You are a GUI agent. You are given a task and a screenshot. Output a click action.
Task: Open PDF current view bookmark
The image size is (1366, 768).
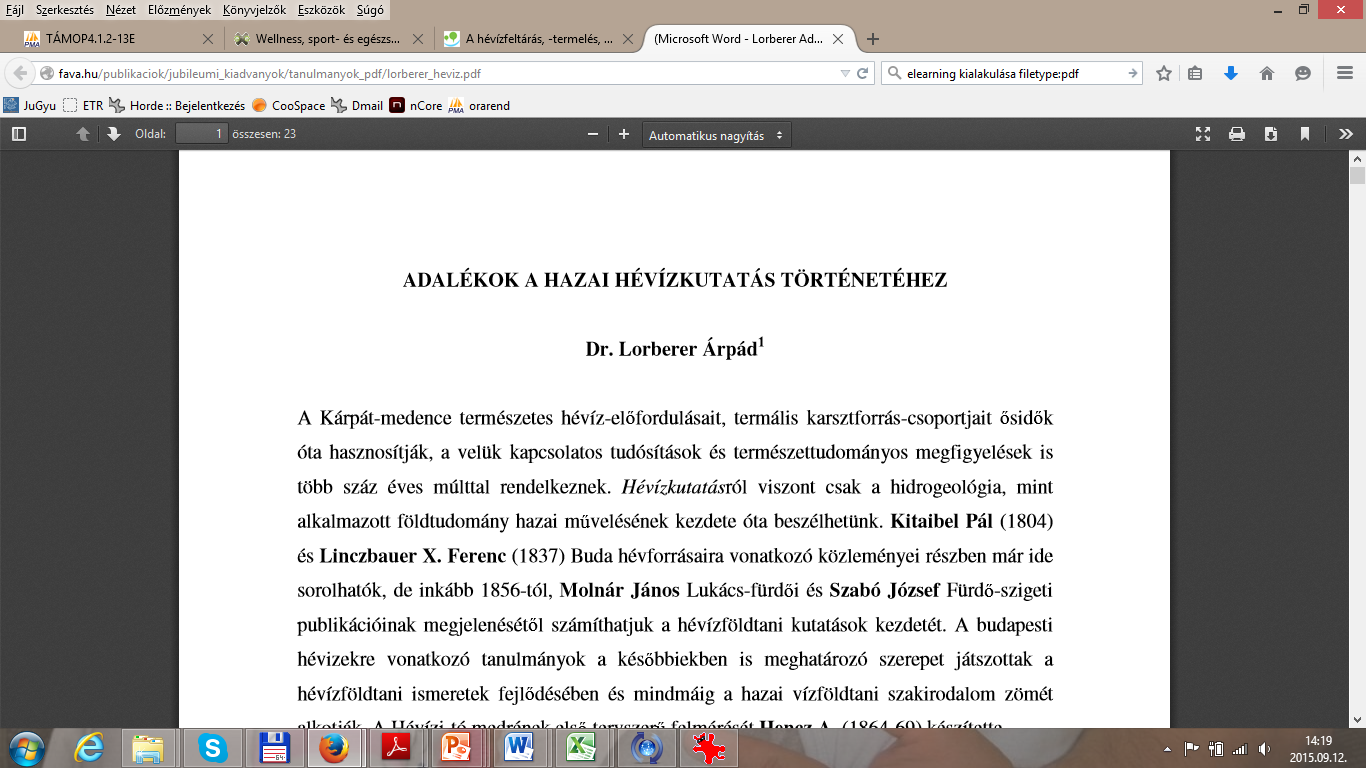(x=1305, y=134)
